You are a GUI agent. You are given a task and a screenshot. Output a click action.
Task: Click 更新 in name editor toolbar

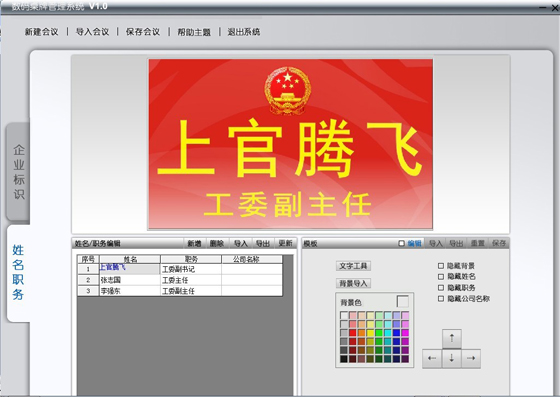pyautogui.click(x=285, y=243)
